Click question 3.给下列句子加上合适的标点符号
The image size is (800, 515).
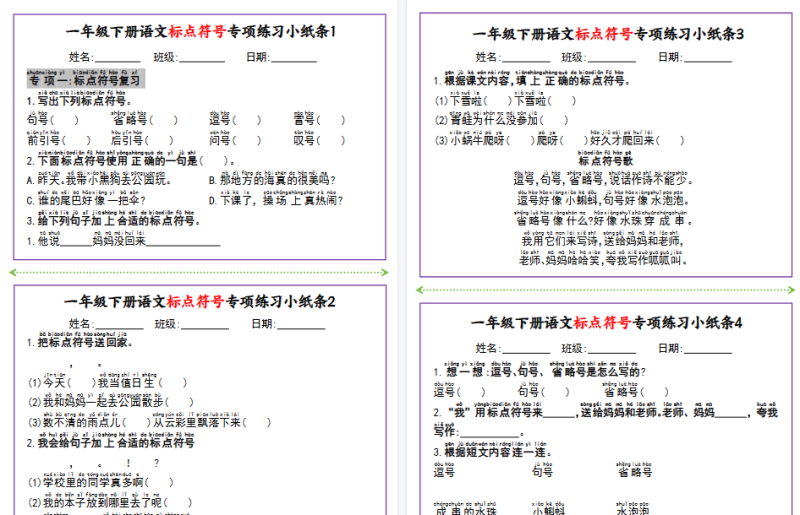[113, 220]
